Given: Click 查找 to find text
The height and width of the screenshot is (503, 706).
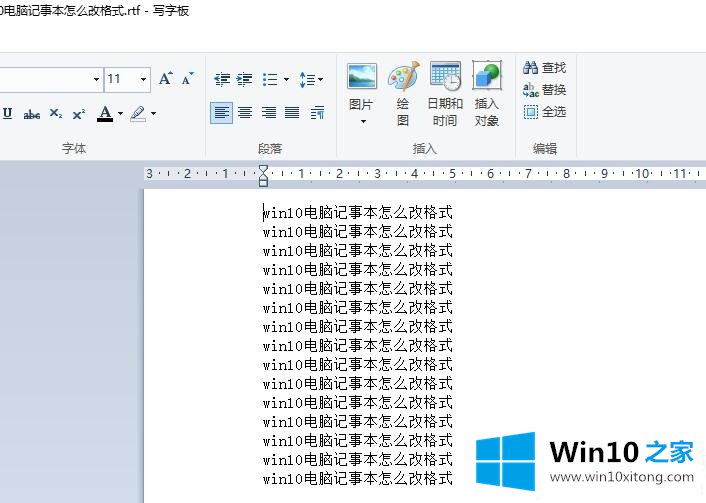Looking at the screenshot, I should click(544, 68).
